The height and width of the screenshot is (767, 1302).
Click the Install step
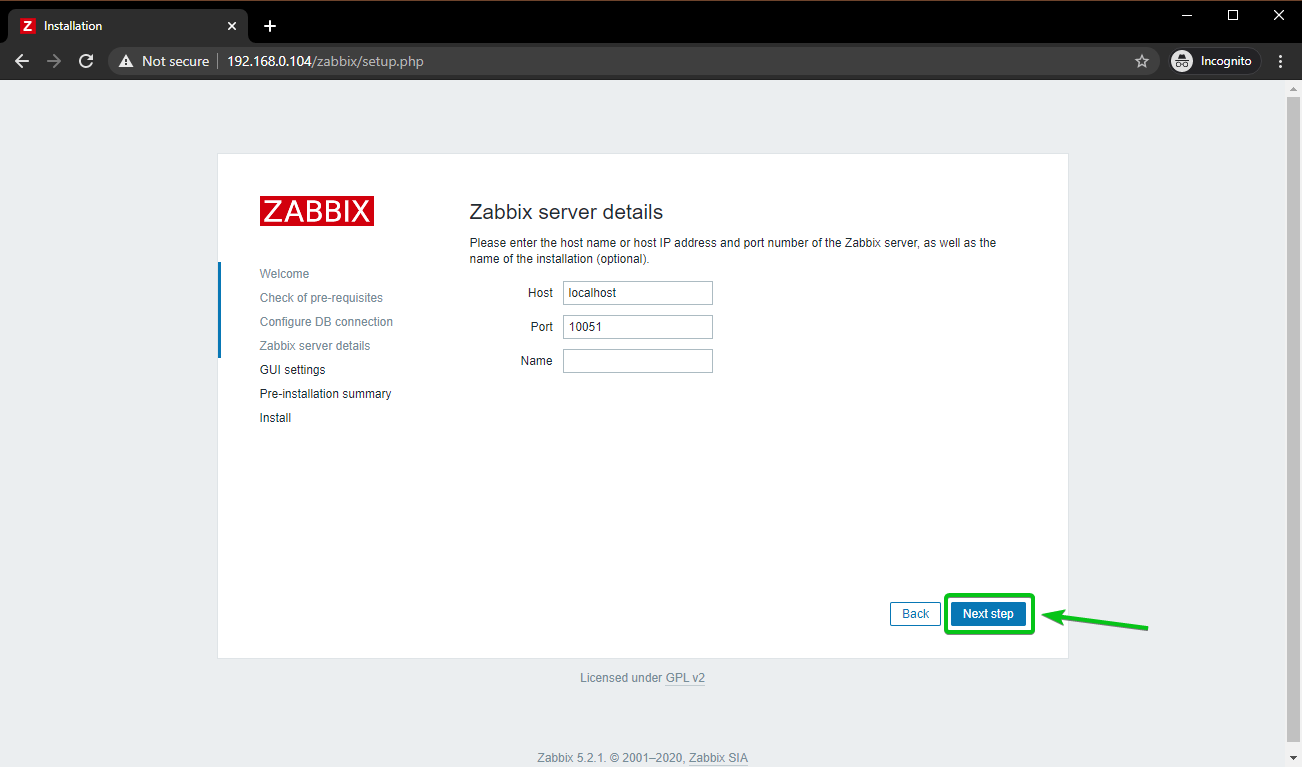coord(275,418)
